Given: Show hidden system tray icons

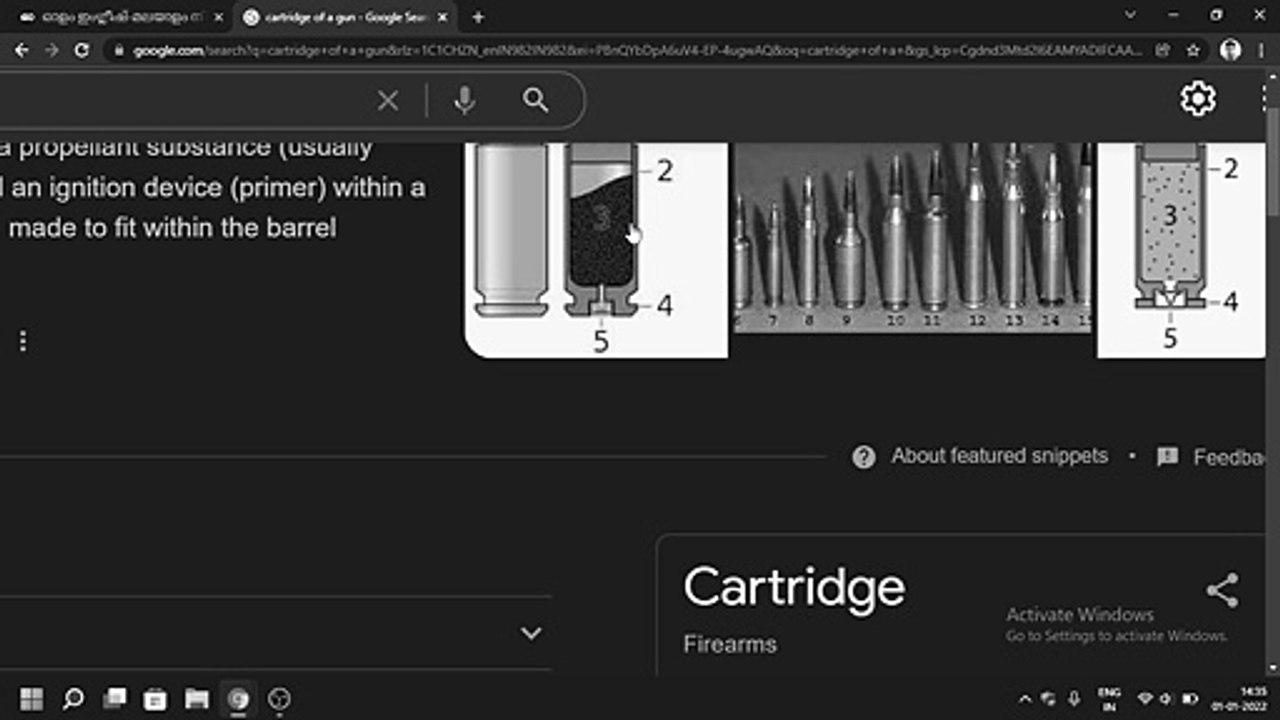Looking at the screenshot, I should pyautogui.click(x=1025, y=699).
